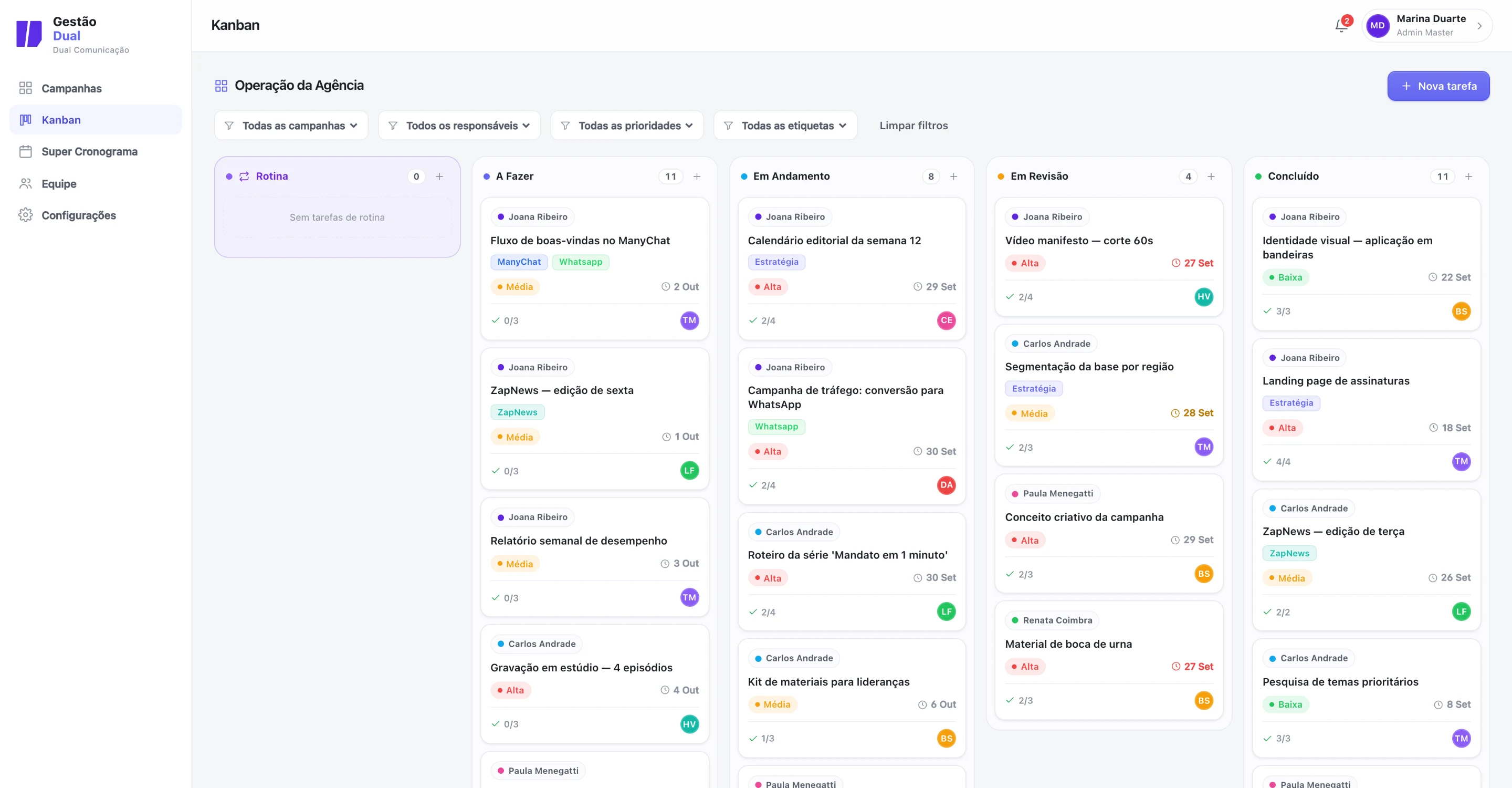
Task: Click LF avatar on ZapNews edição de sexta card
Action: tap(689, 470)
